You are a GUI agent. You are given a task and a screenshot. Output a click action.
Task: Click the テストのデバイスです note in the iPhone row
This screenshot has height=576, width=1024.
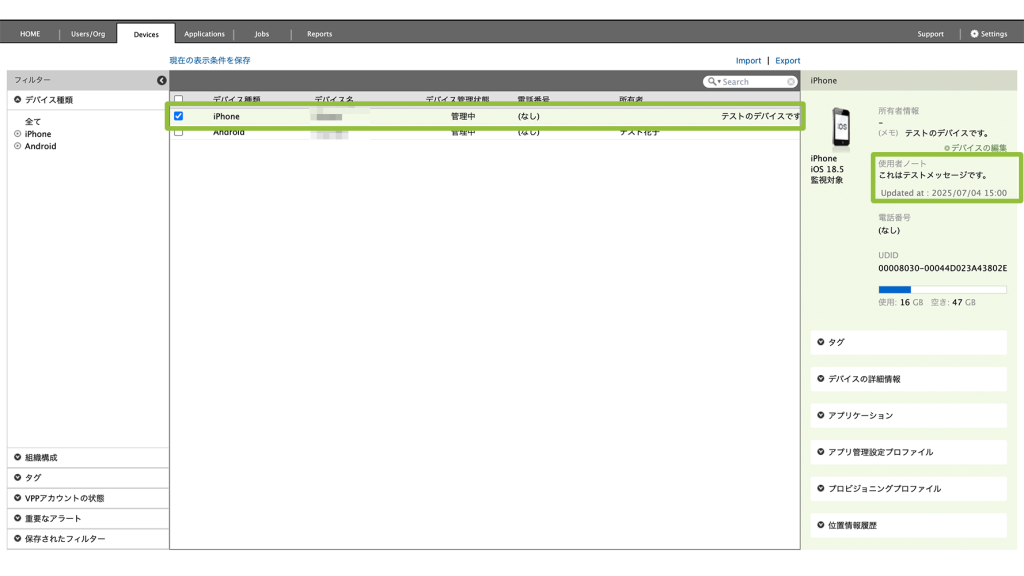click(760, 116)
